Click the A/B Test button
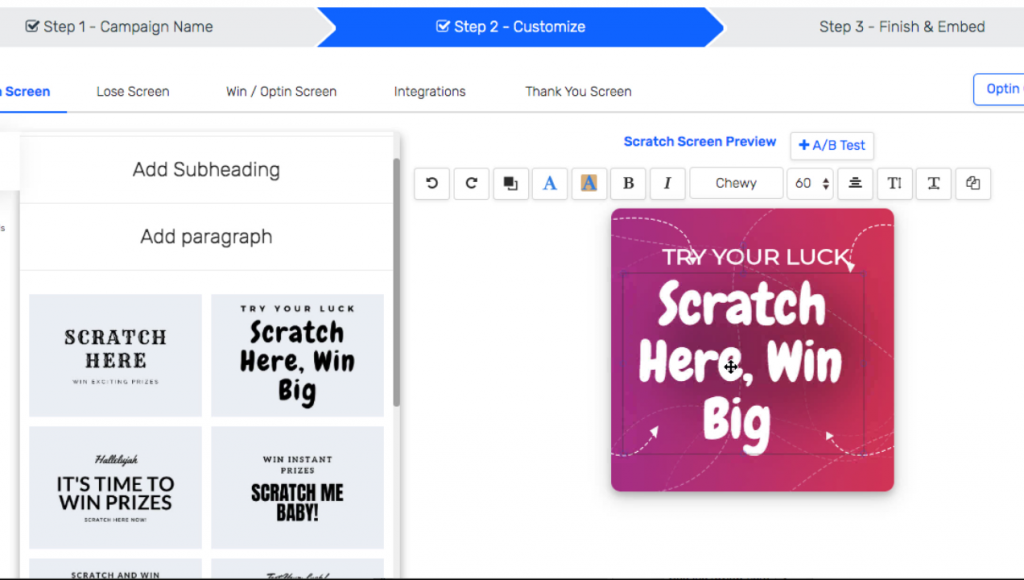1024x580 pixels. (x=831, y=146)
